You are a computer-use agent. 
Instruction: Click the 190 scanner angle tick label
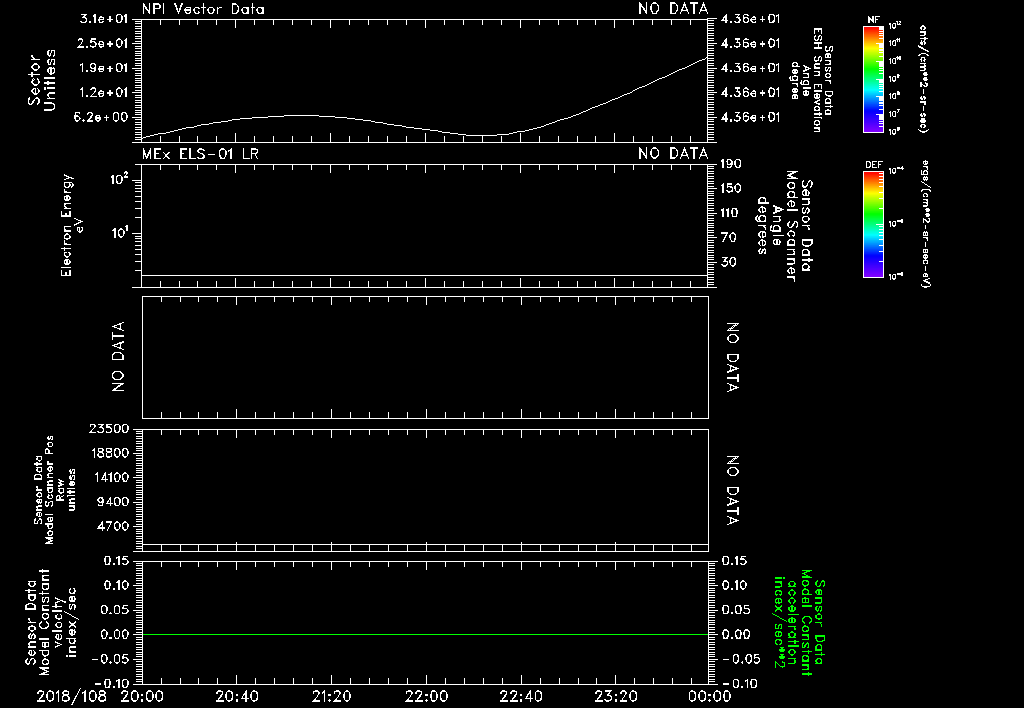coord(731,164)
